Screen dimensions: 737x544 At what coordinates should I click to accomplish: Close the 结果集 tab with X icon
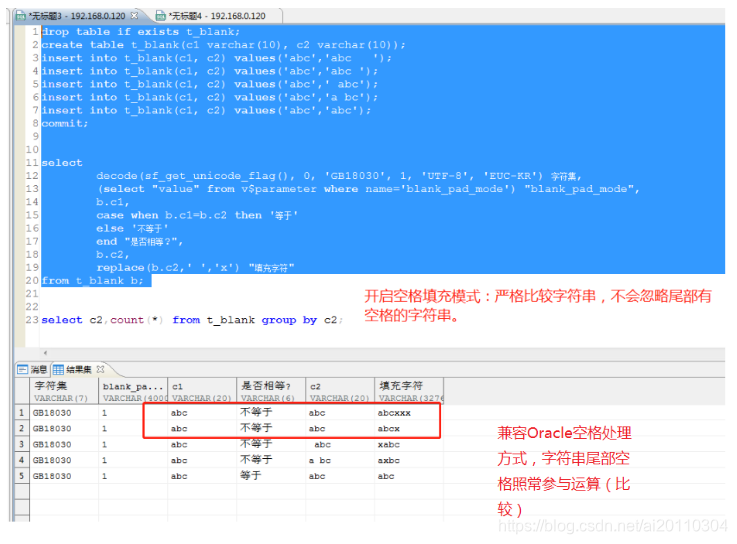pyautogui.click(x=100, y=369)
